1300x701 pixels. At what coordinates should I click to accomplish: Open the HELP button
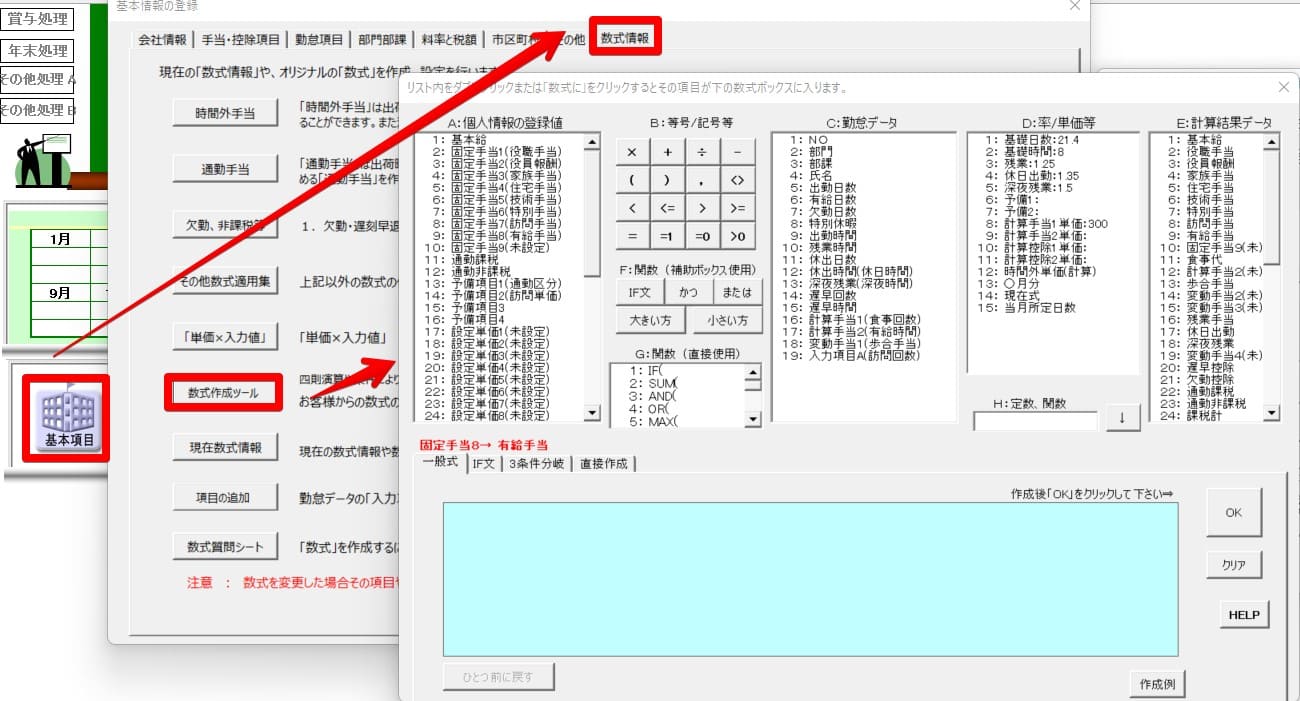1244,614
